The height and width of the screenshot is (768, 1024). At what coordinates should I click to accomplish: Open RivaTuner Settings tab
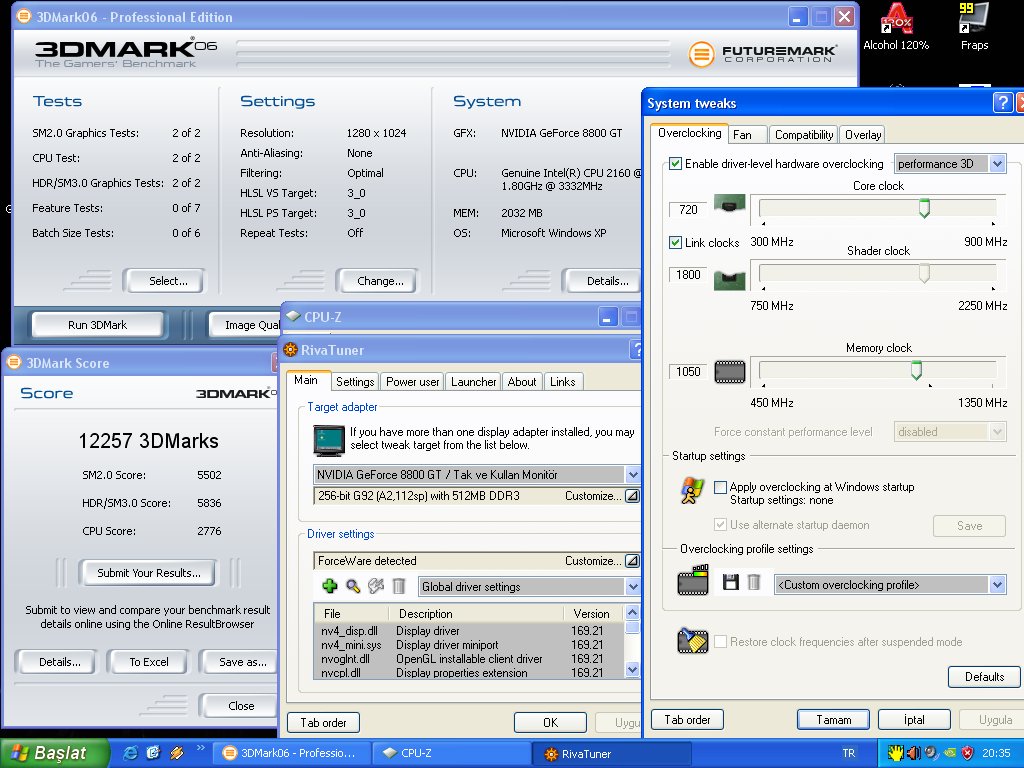click(x=355, y=382)
